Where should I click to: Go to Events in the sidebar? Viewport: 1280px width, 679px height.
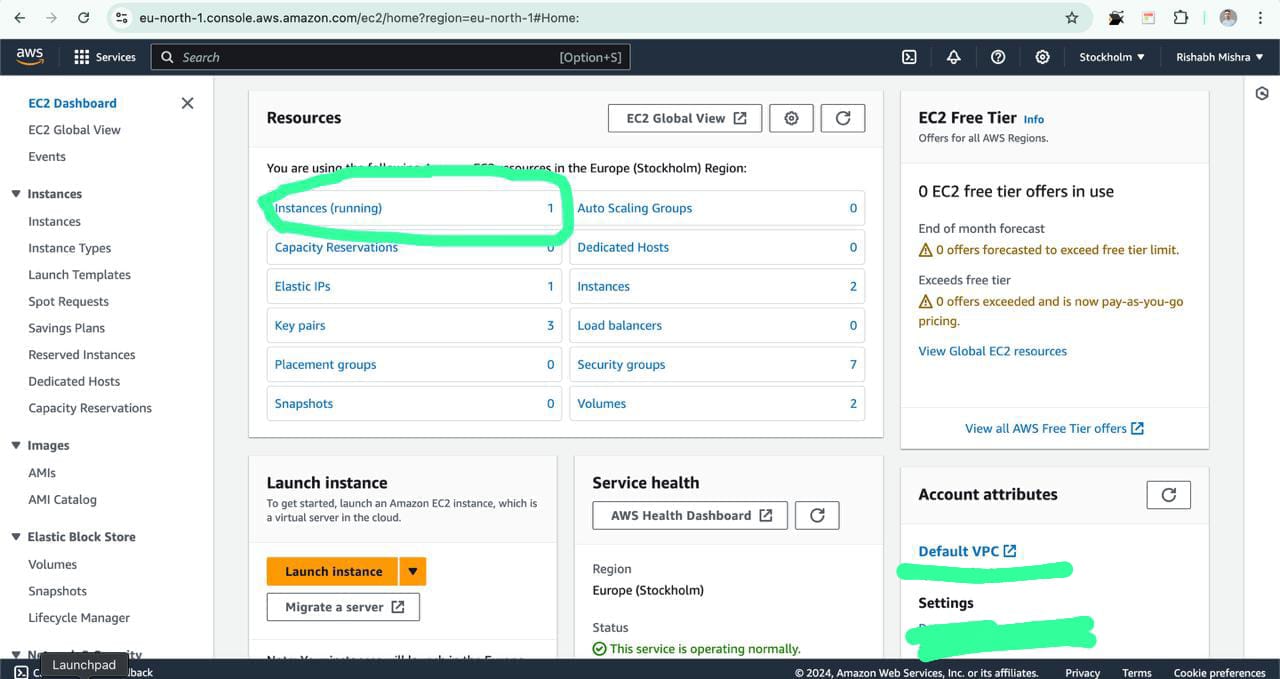tap(47, 157)
